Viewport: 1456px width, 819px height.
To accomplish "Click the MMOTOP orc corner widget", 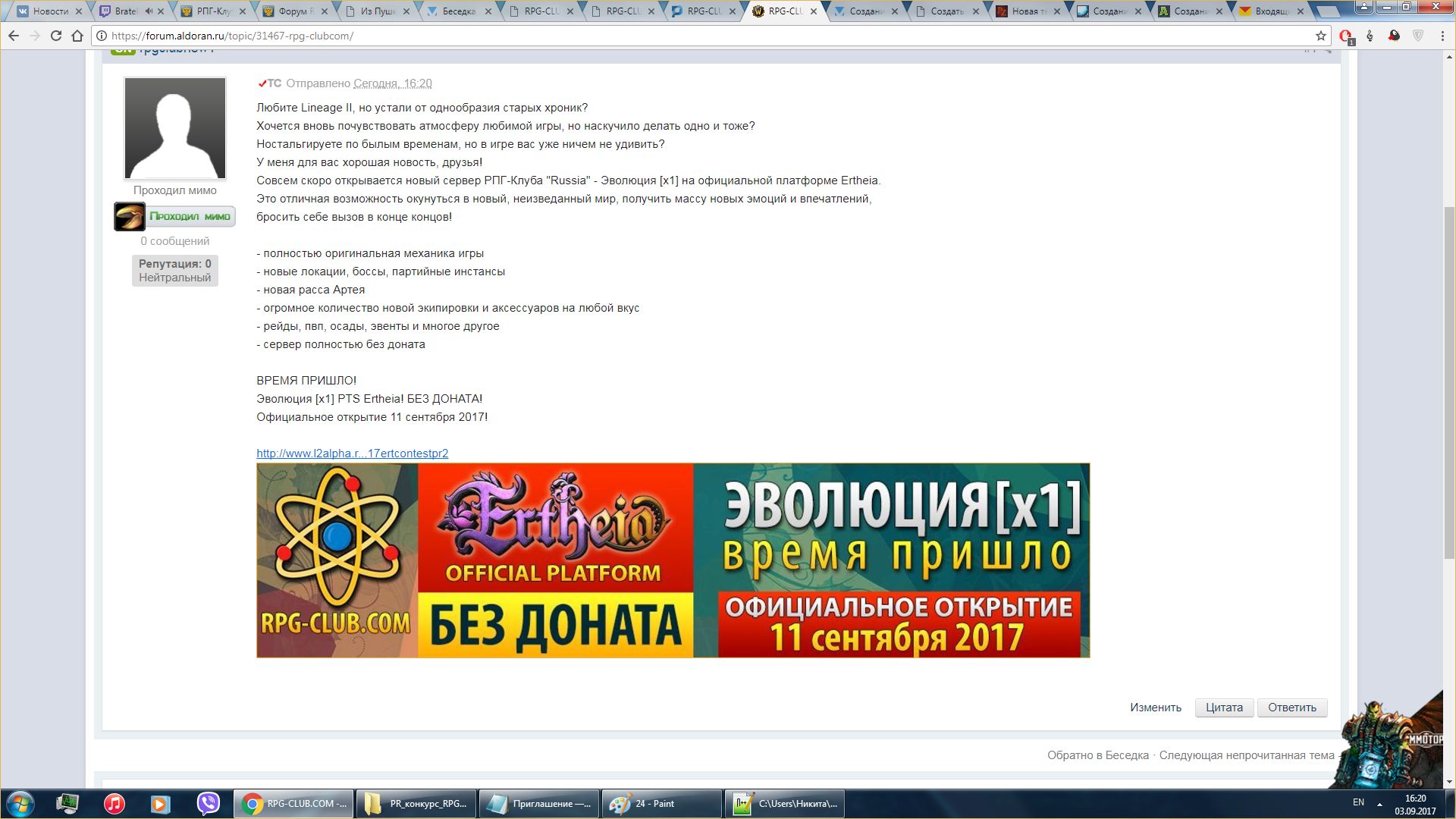I will (x=1392, y=743).
